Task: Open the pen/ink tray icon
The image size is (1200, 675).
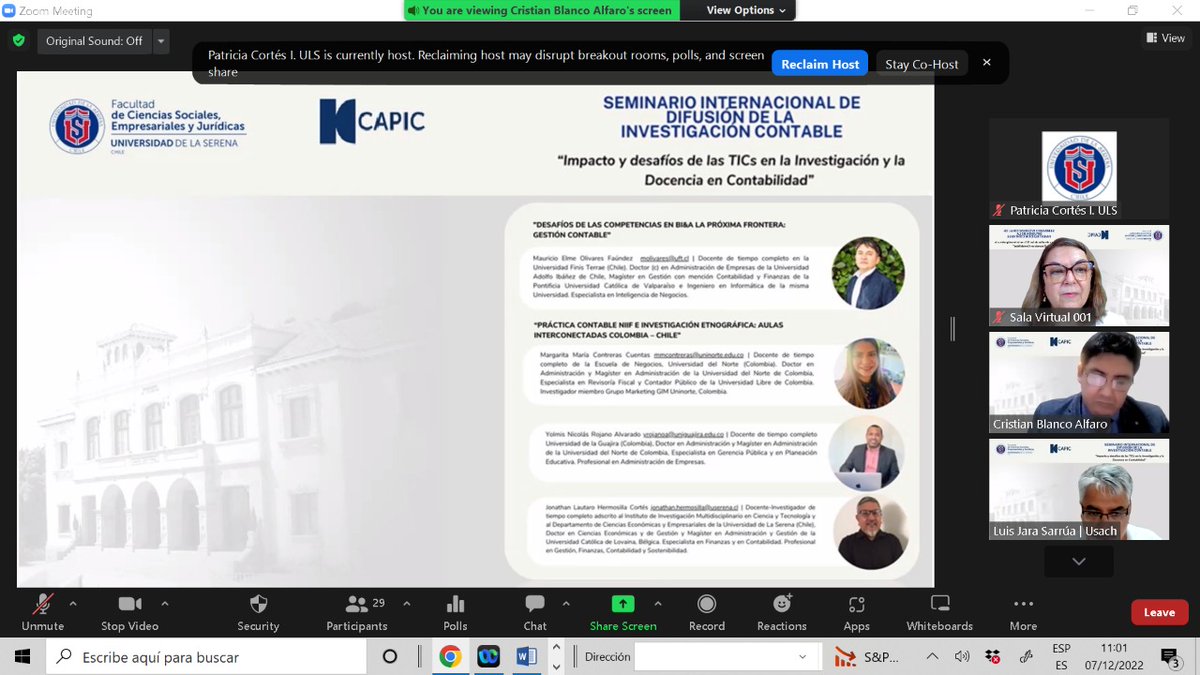Action: (1024, 657)
